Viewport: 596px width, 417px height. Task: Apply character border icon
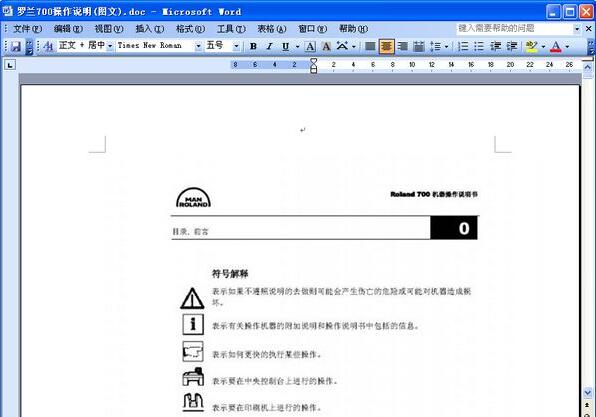(310, 46)
